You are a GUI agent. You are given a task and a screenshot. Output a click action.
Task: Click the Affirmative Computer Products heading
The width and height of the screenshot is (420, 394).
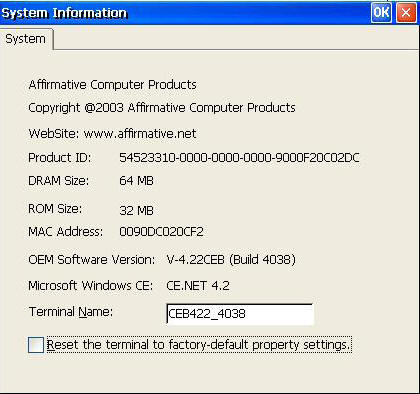click(113, 85)
